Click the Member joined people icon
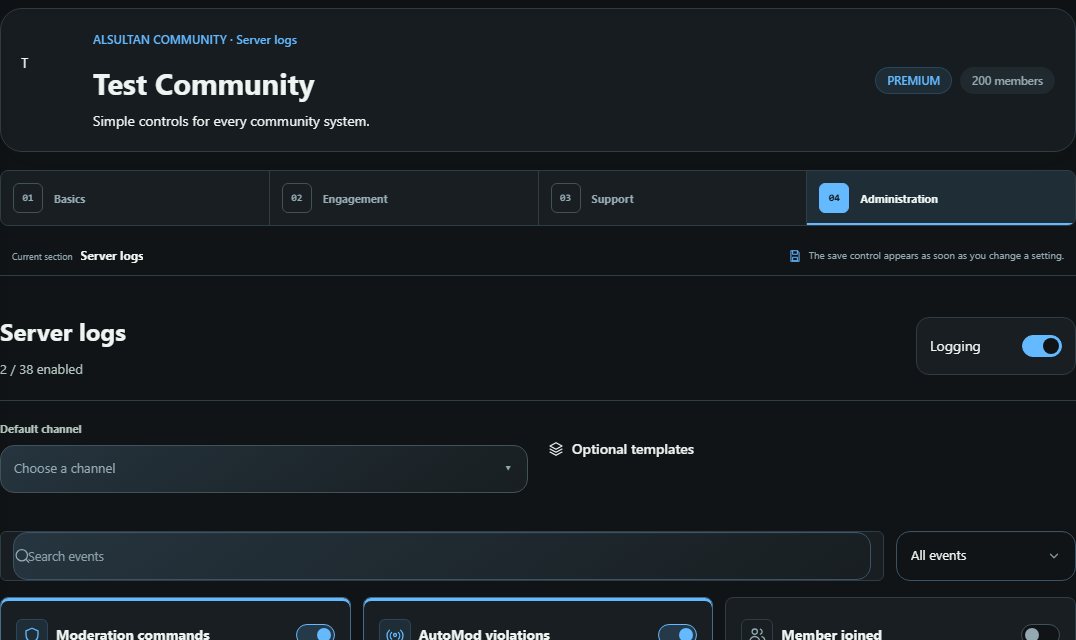Screen dimensions: 1076x640 (757, 632)
